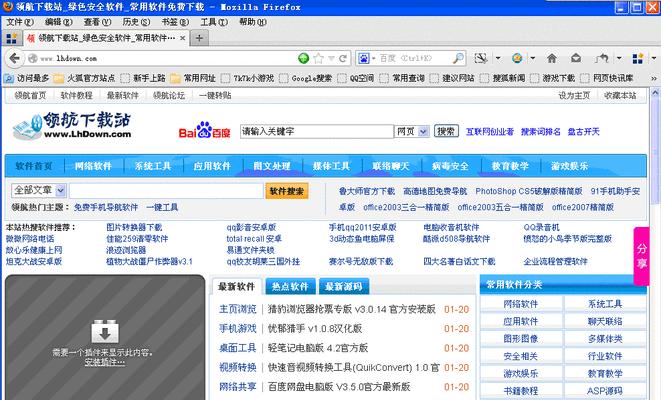661x400 pixels.
Task: Click the bookmark star icon in address bar
Action: (318, 59)
